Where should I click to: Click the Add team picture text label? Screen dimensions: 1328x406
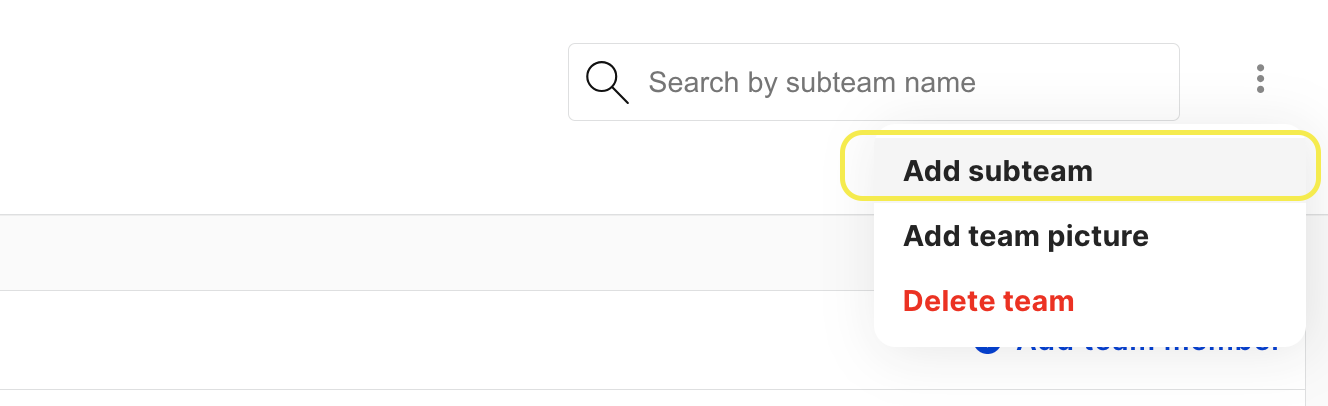(x=1026, y=237)
